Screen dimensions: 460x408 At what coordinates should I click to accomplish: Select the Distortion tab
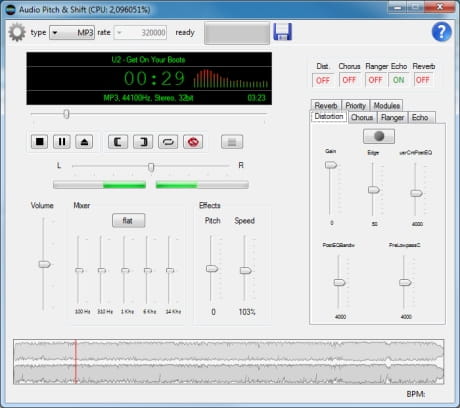[329, 117]
